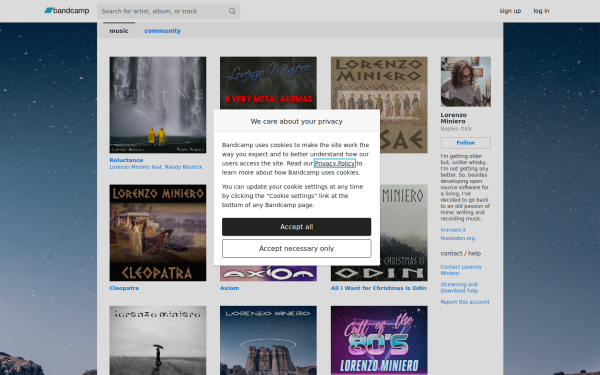Click the search magnifier icon
600x375 pixels.
[232, 11]
